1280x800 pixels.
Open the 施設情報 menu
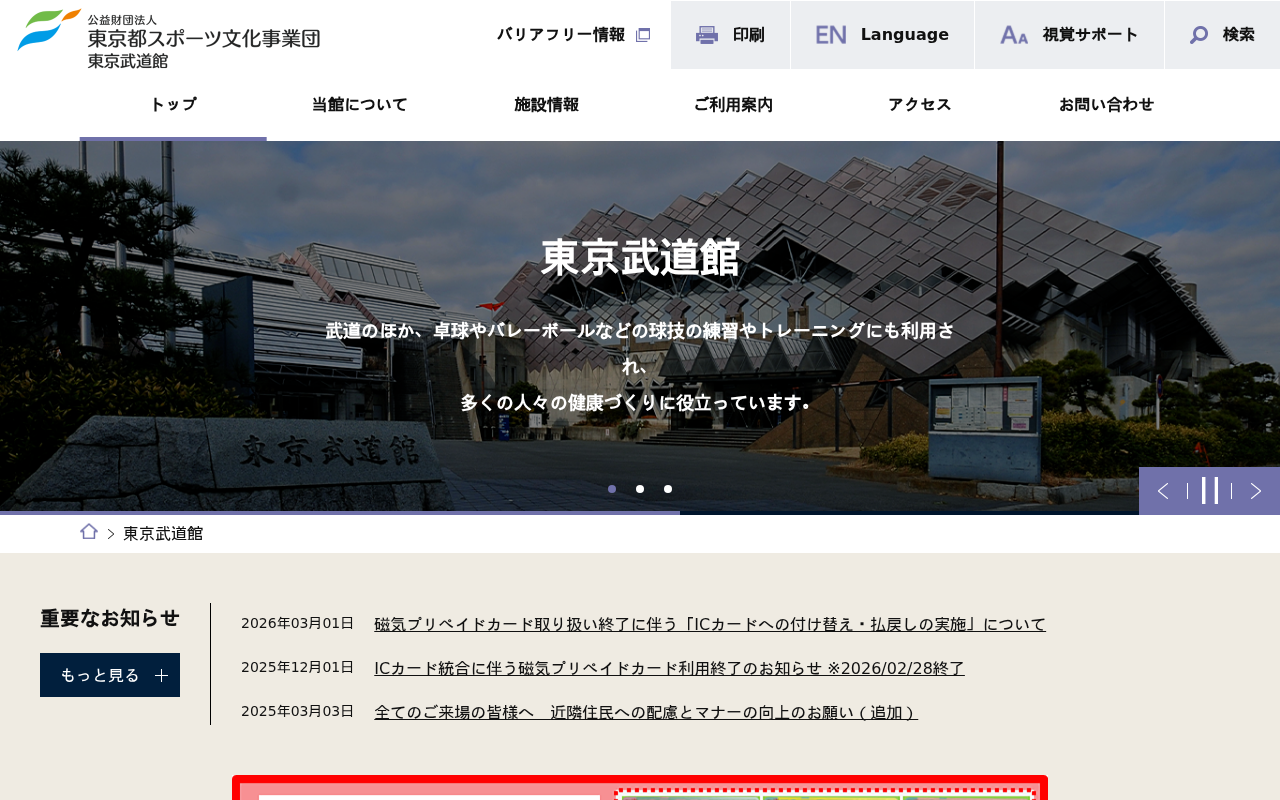pos(546,105)
